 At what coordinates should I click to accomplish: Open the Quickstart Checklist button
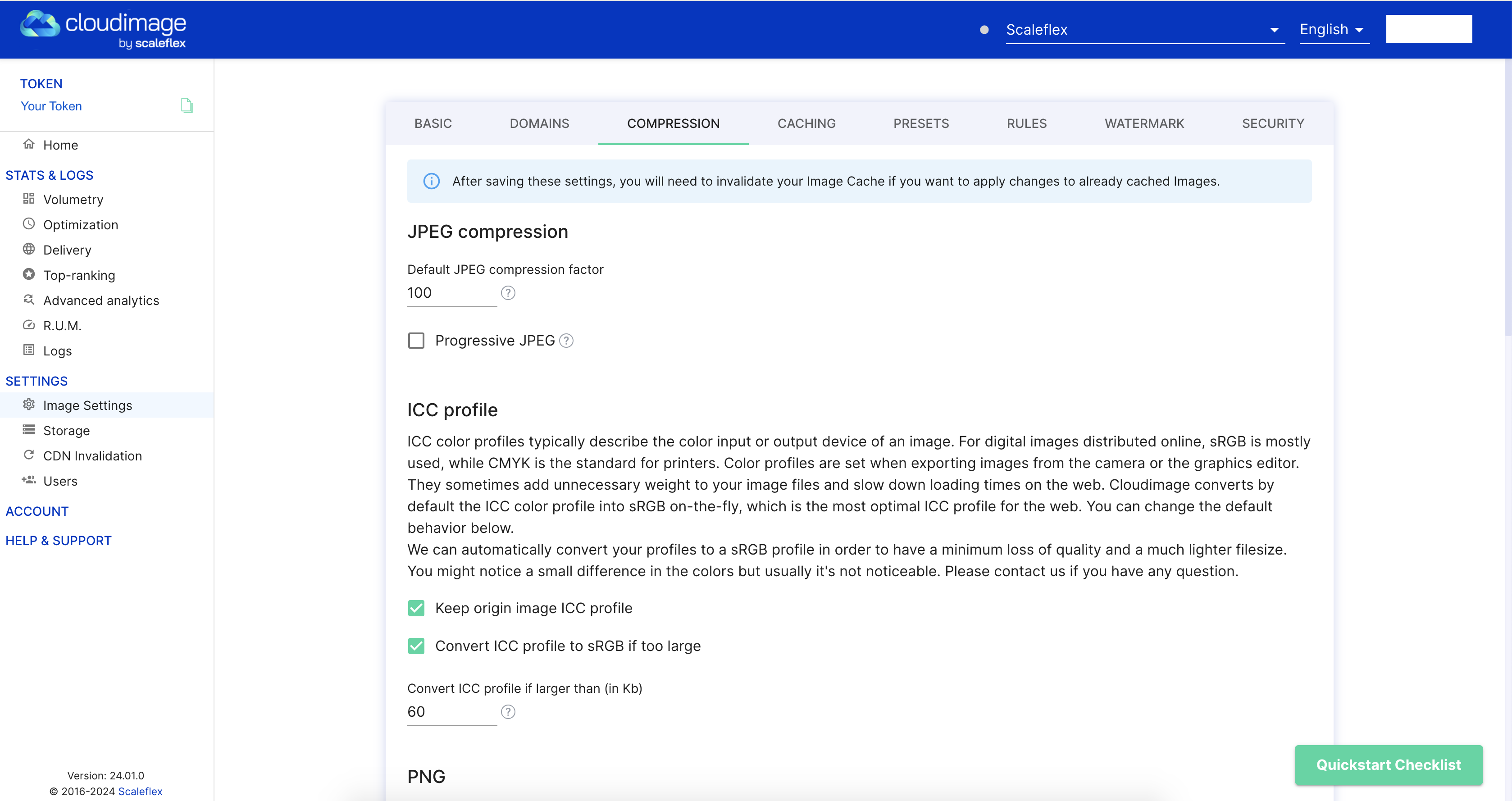(x=1388, y=765)
